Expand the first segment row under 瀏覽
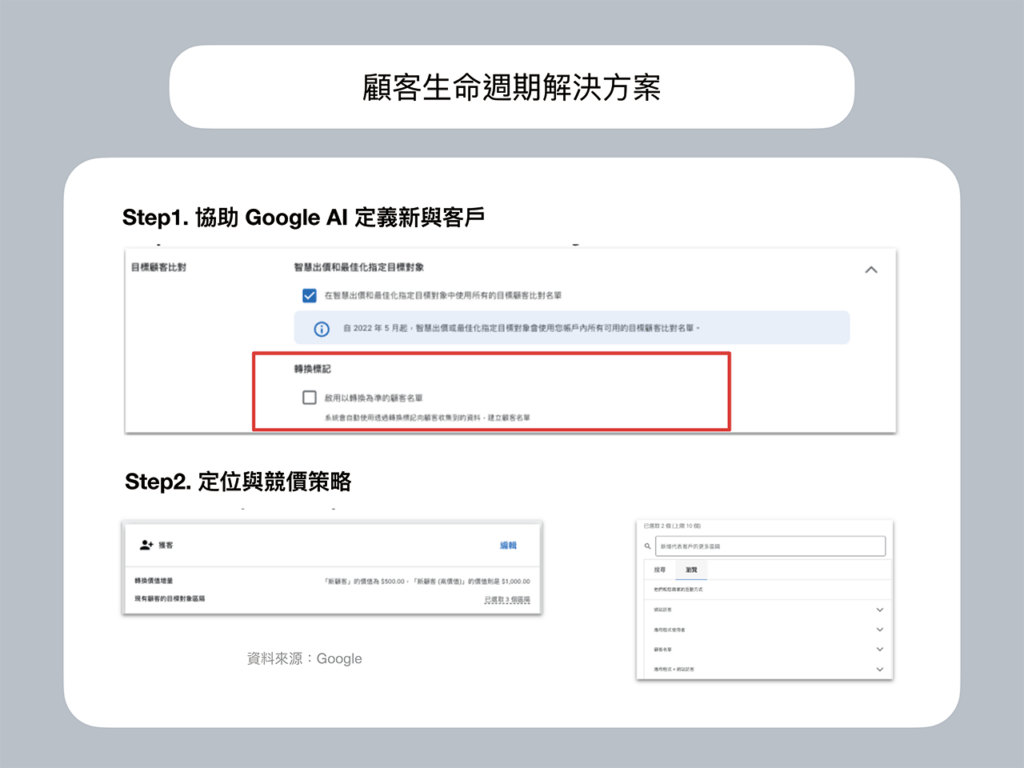 880,609
